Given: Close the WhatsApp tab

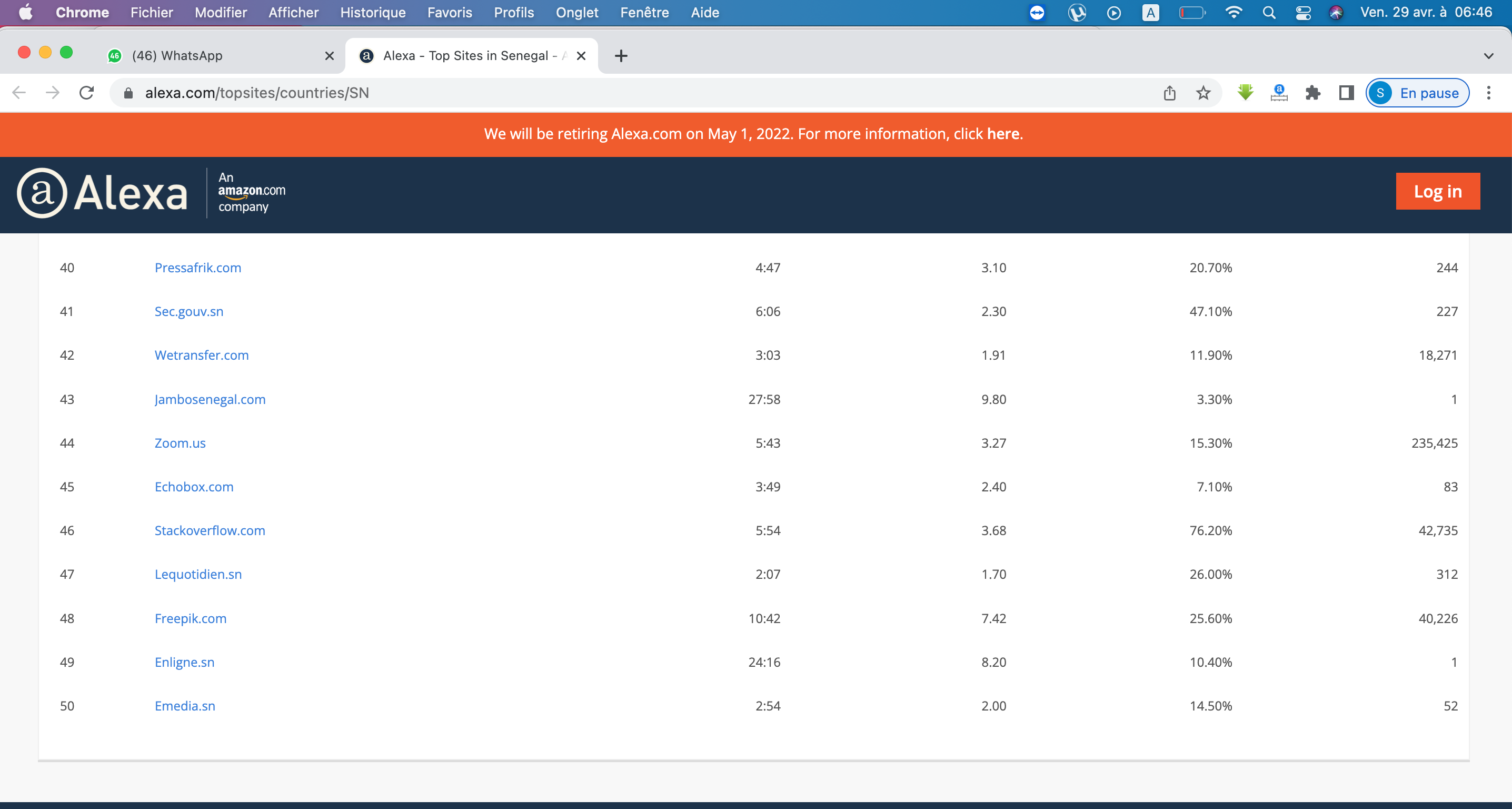Looking at the screenshot, I should point(329,56).
